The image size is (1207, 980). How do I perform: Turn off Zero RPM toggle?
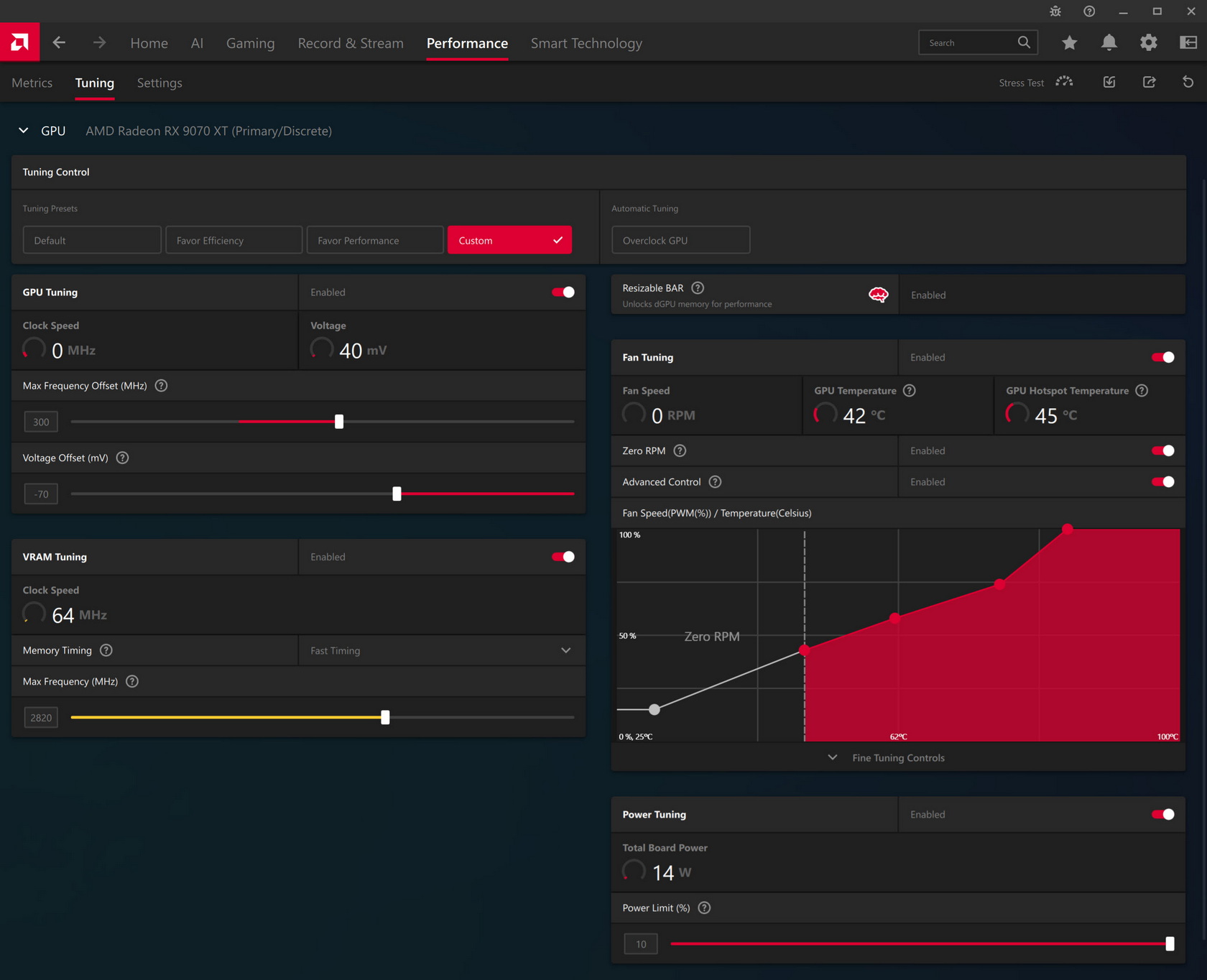(1162, 450)
